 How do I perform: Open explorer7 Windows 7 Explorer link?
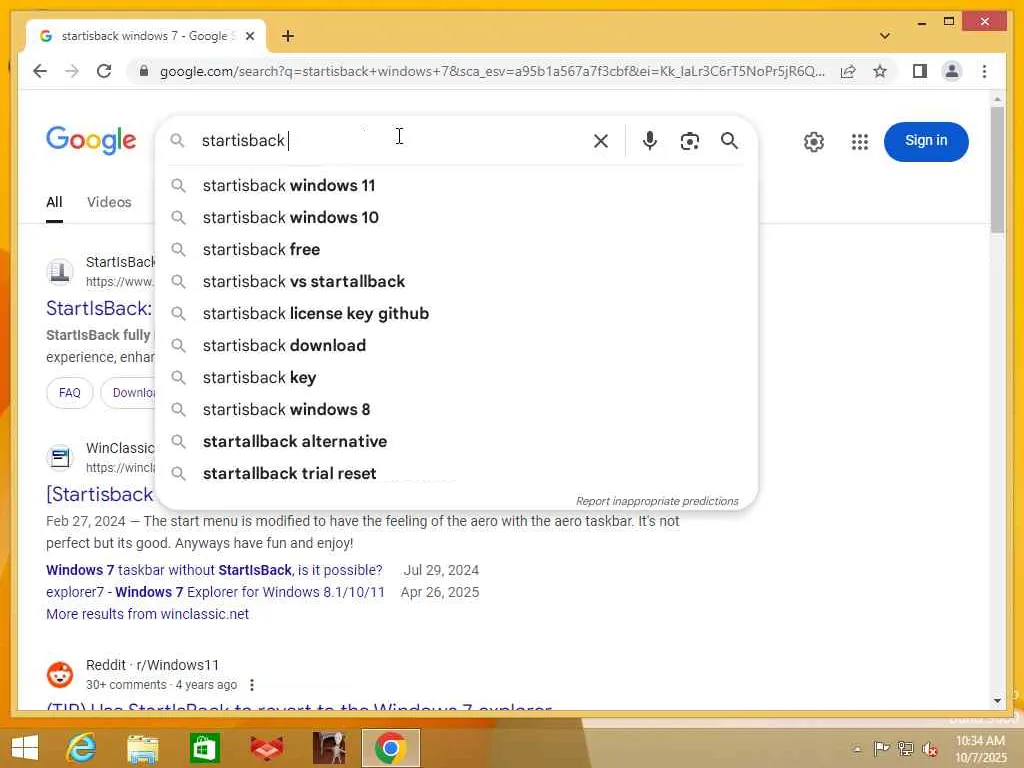[216, 592]
